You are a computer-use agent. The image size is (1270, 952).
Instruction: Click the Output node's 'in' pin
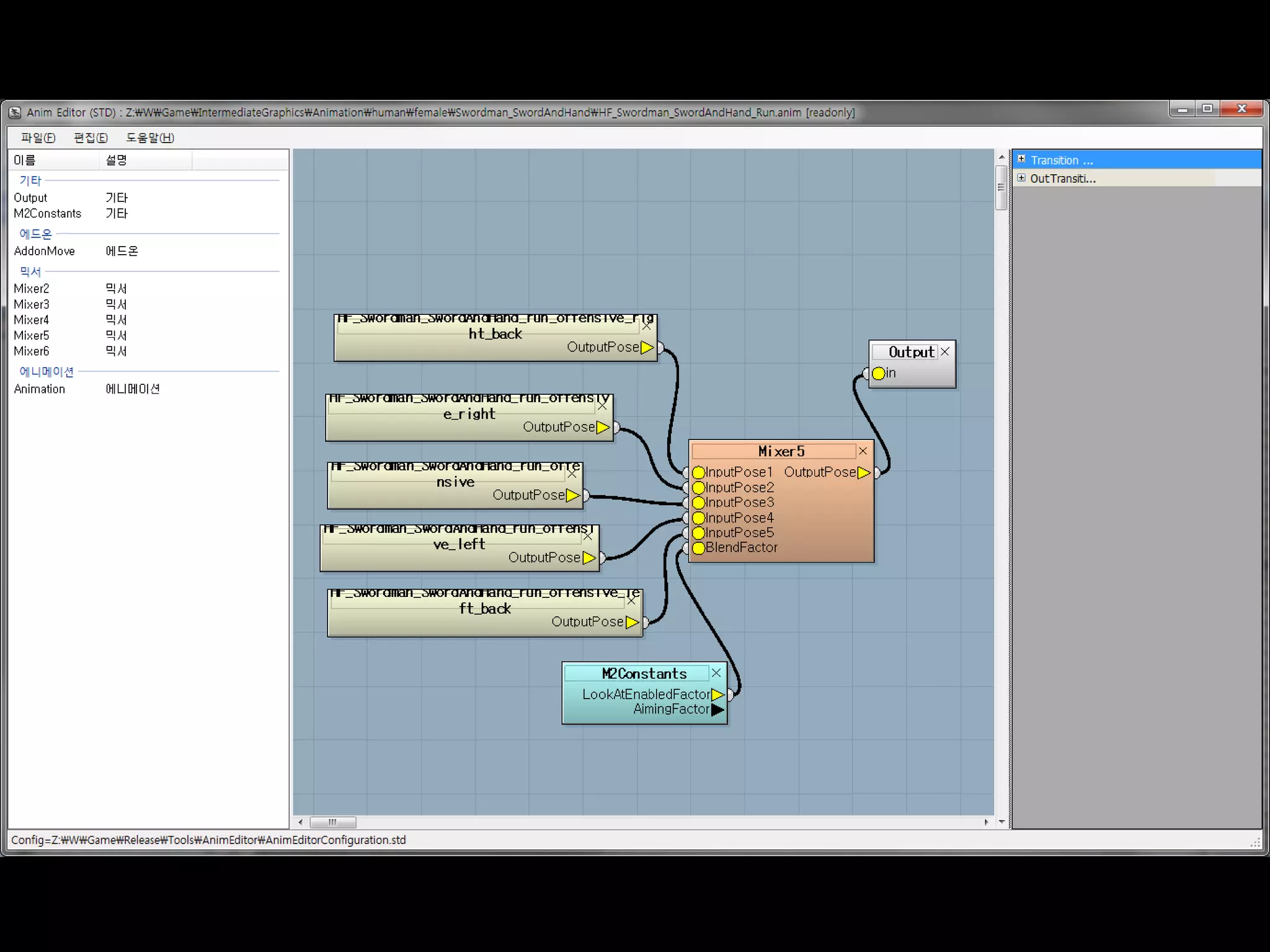(878, 373)
